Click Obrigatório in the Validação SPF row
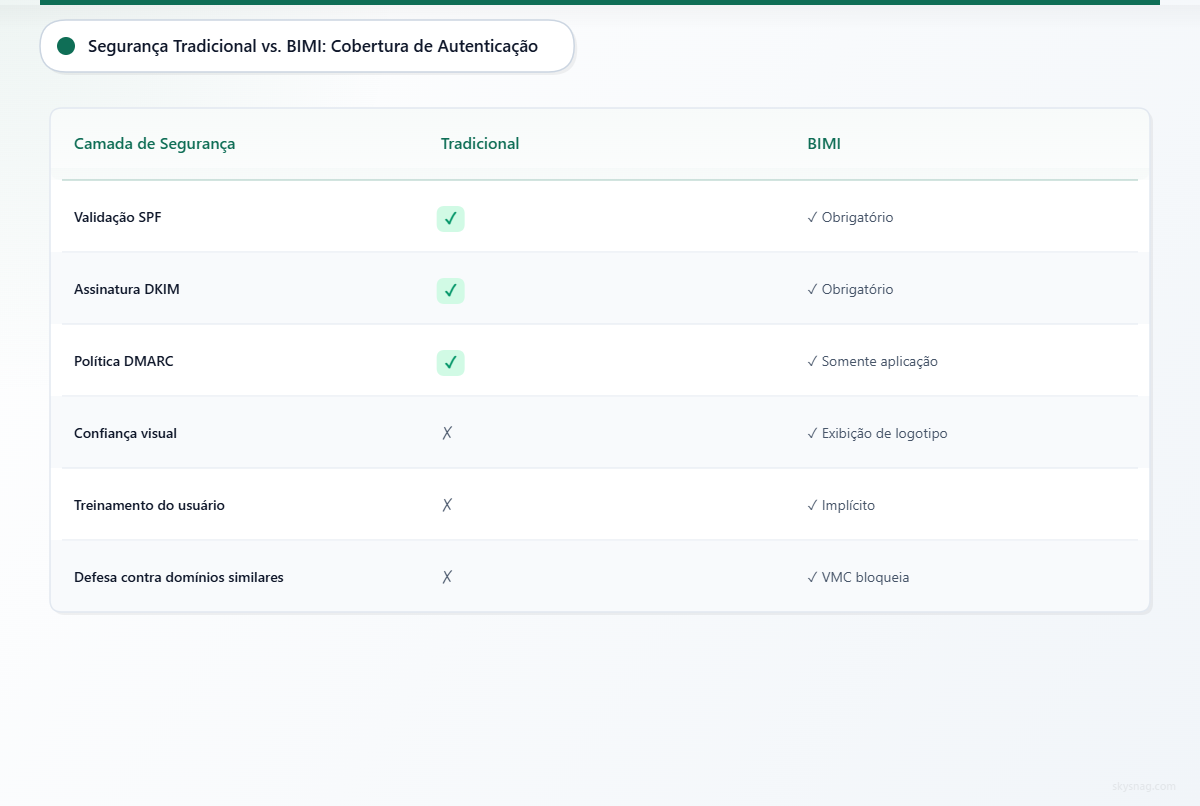 pos(850,217)
